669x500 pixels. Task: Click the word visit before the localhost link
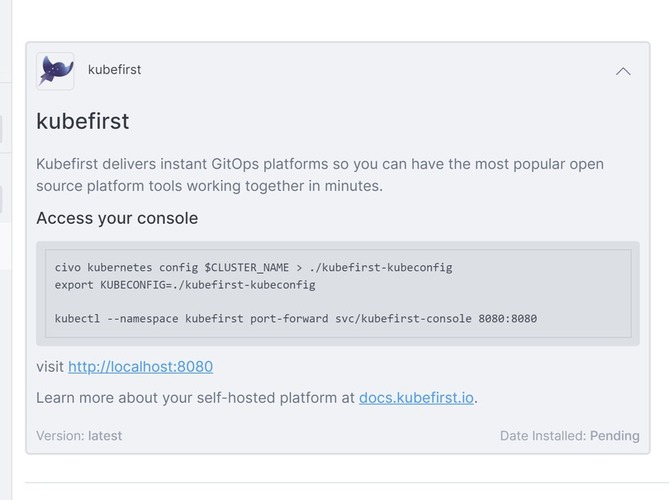(x=50, y=366)
